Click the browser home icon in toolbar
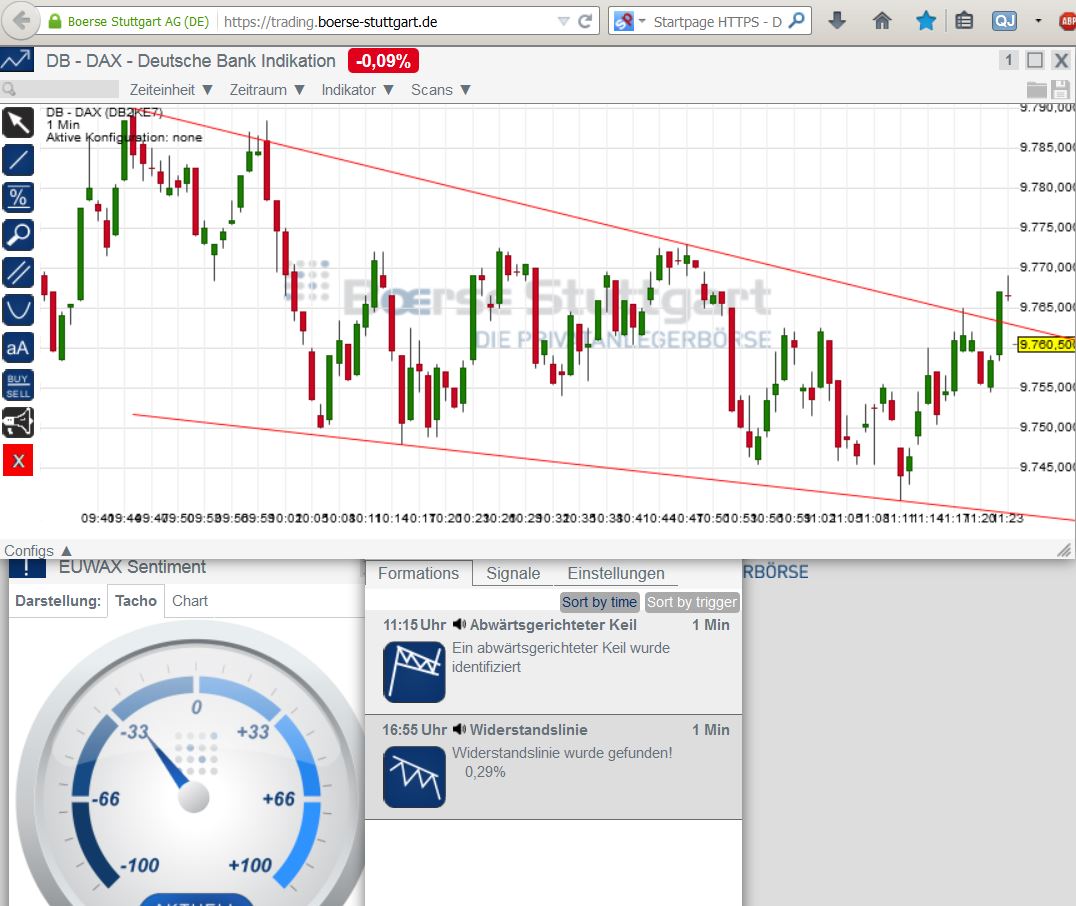The width and height of the screenshot is (1076, 906). point(882,19)
